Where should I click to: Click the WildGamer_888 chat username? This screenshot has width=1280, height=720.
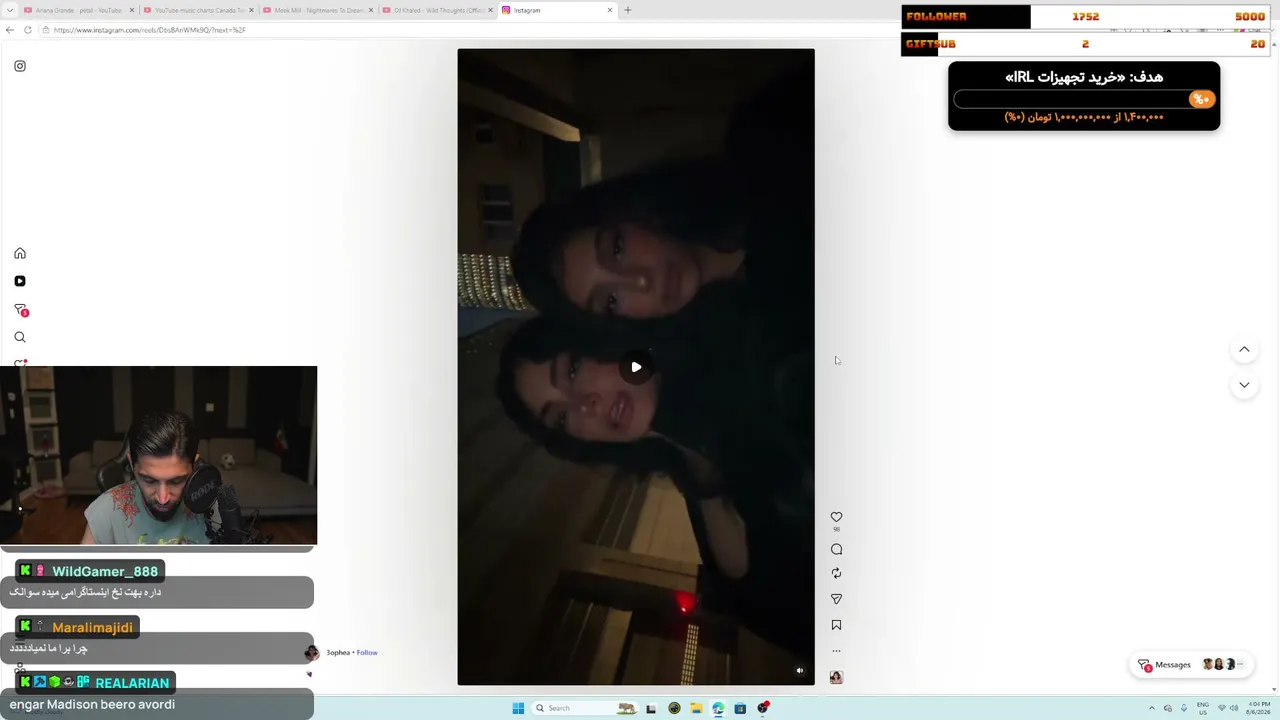pos(105,571)
